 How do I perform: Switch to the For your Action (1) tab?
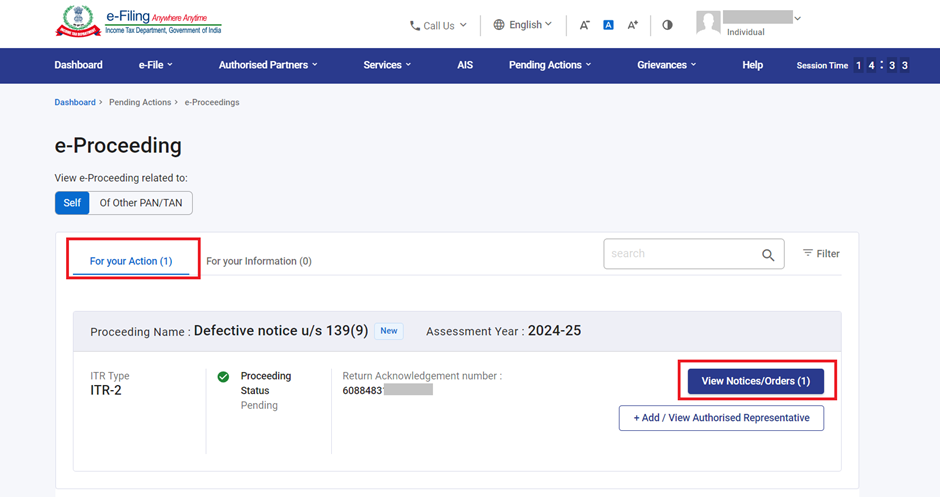click(x=131, y=261)
